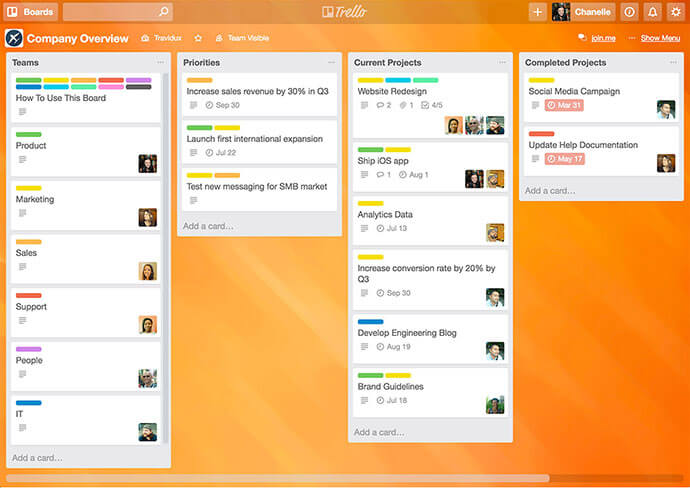The image size is (690, 488).
Task: Click Show Menu link
Action: 660,38
